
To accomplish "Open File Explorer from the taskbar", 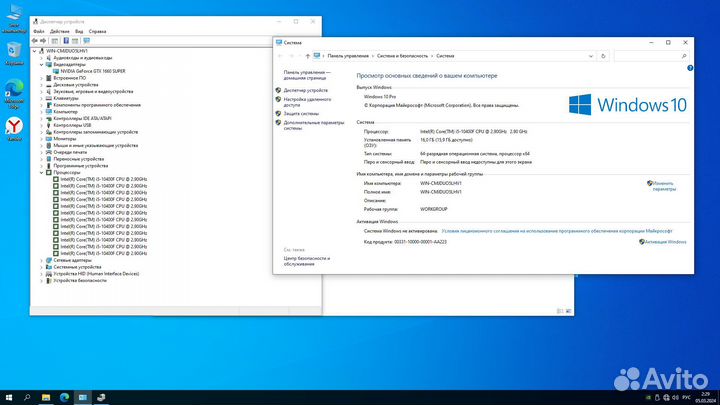I will [x=46, y=398].
